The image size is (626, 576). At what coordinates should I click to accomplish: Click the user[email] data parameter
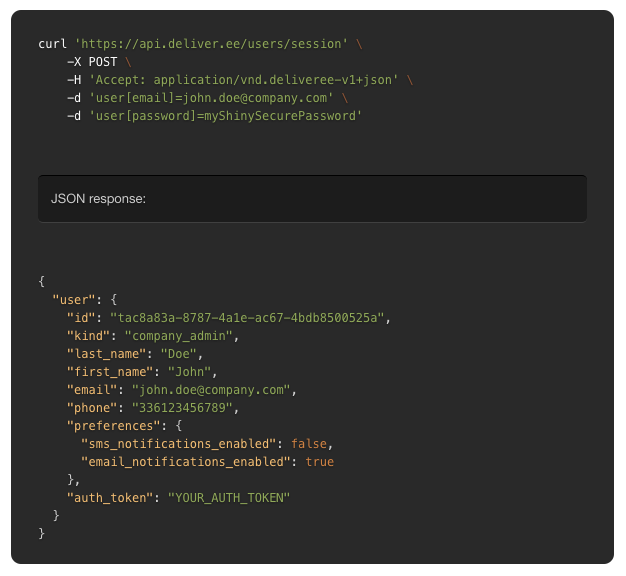coord(211,98)
